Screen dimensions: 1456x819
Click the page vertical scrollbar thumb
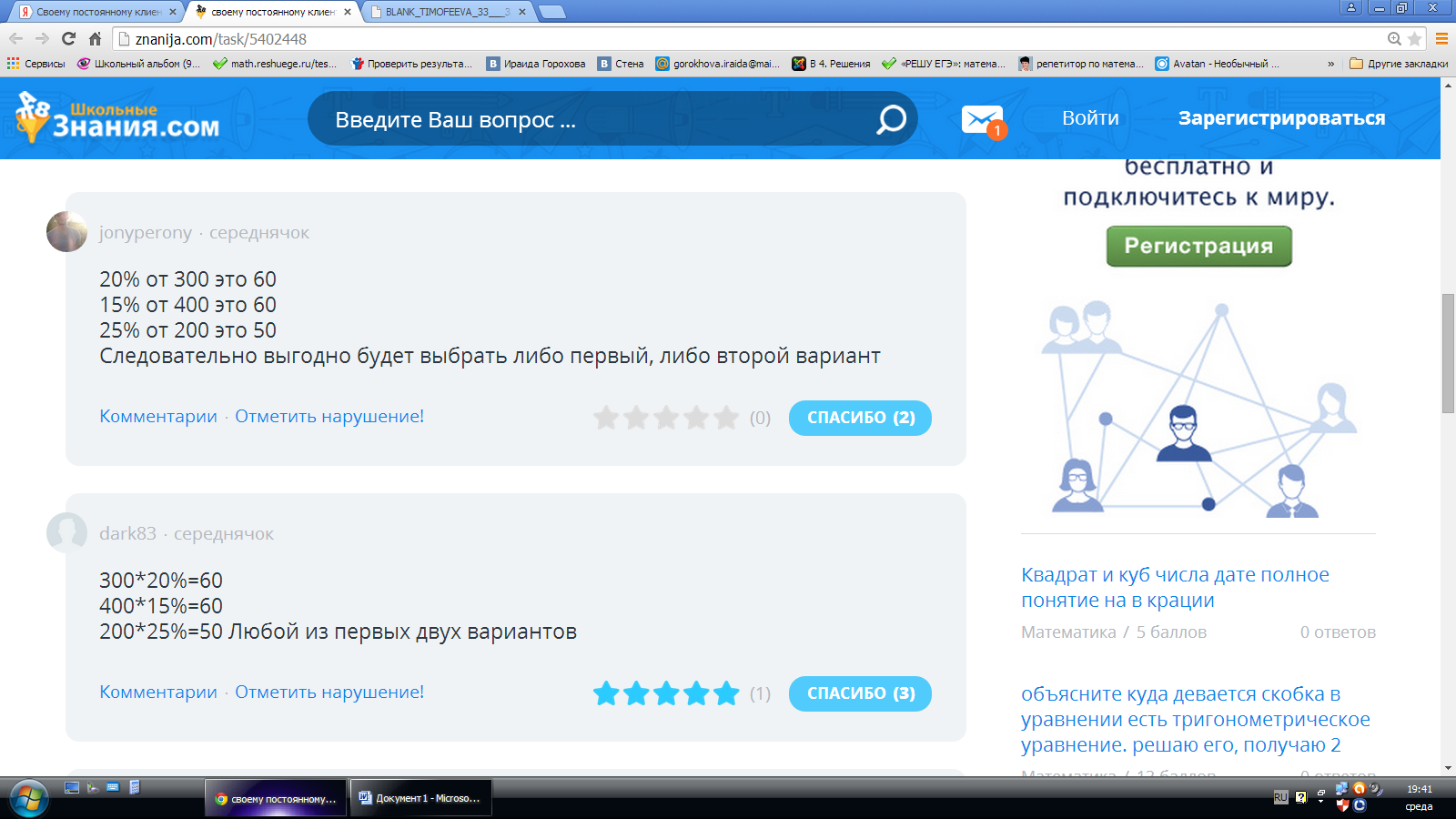(1448, 353)
